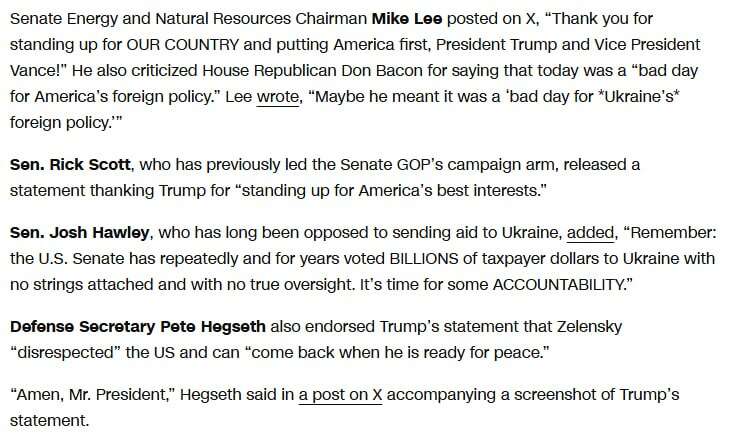Image resolution: width=737 pixels, height=433 pixels.
Task: Click the asterisked word *Ukraine's*
Action: [639, 96]
